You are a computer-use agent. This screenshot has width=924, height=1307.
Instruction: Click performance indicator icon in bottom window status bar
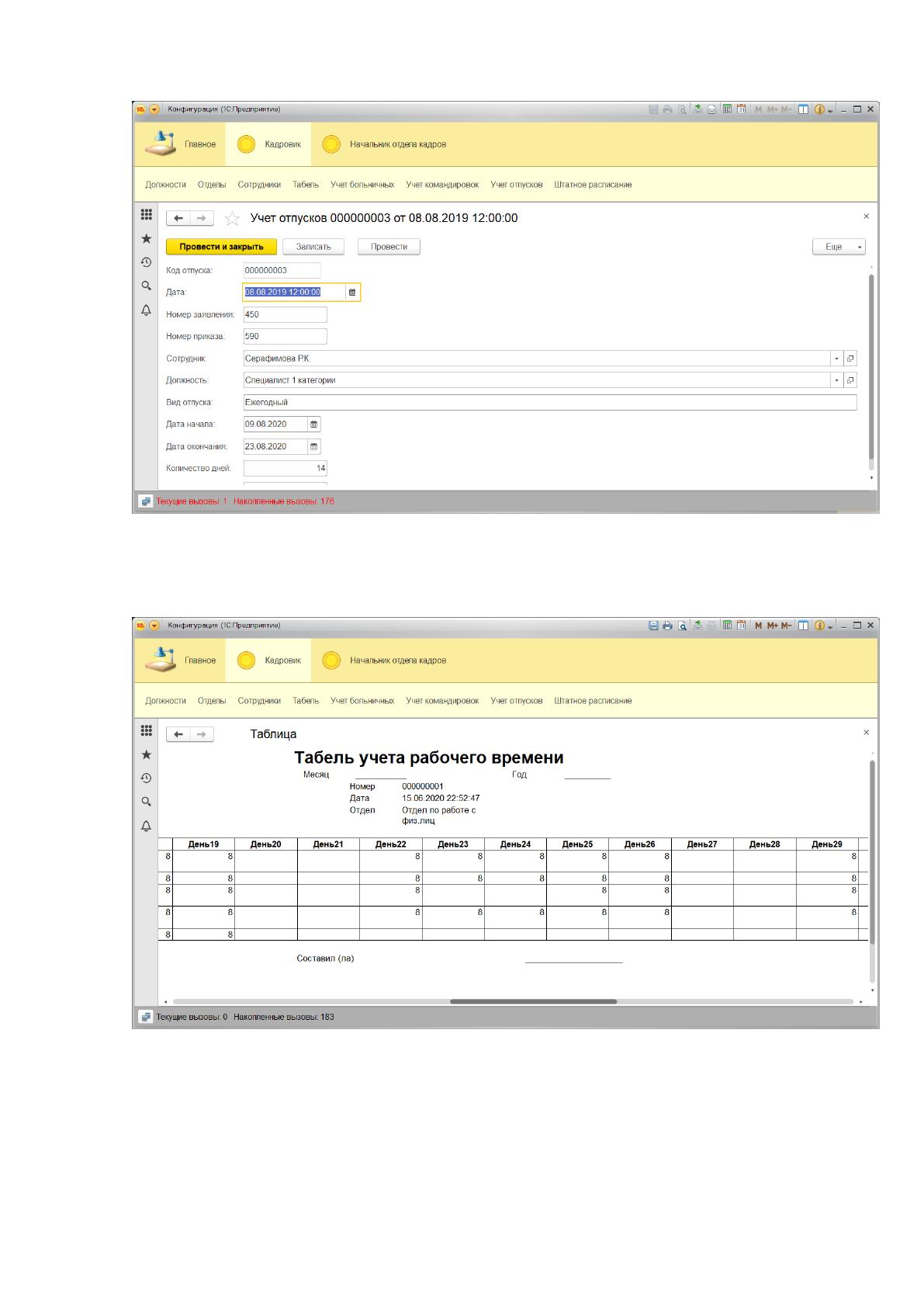click(146, 1017)
